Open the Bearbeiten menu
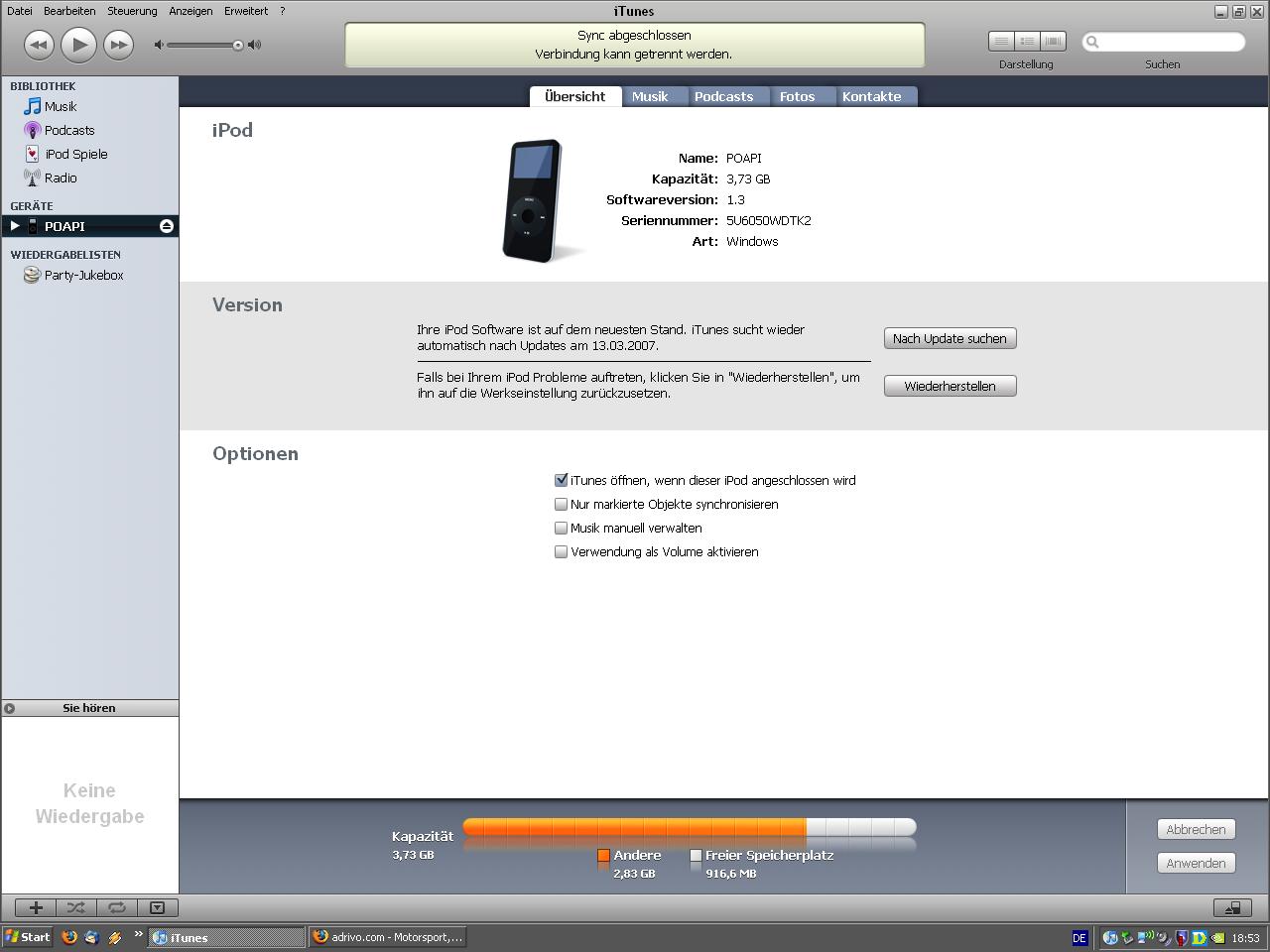Screen dimensions: 1270x952 click(69, 11)
